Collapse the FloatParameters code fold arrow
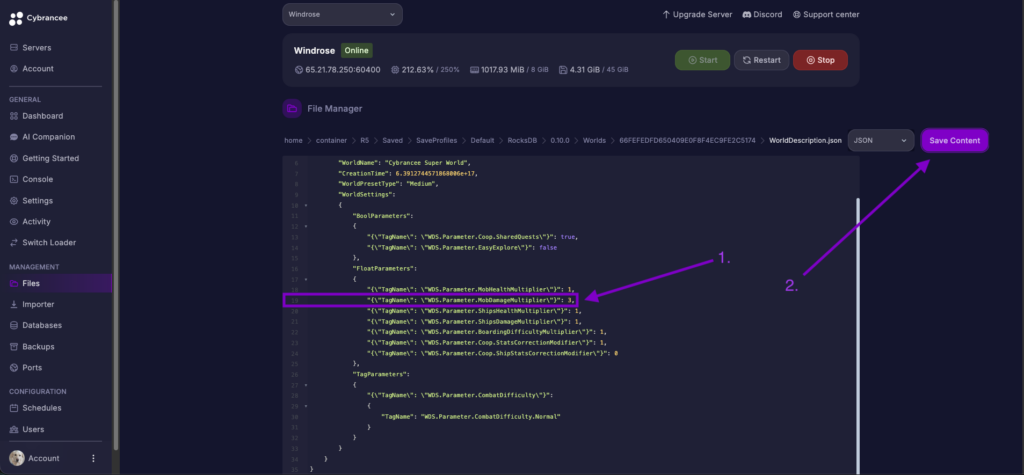This screenshot has height=475, width=1024. (305, 280)
